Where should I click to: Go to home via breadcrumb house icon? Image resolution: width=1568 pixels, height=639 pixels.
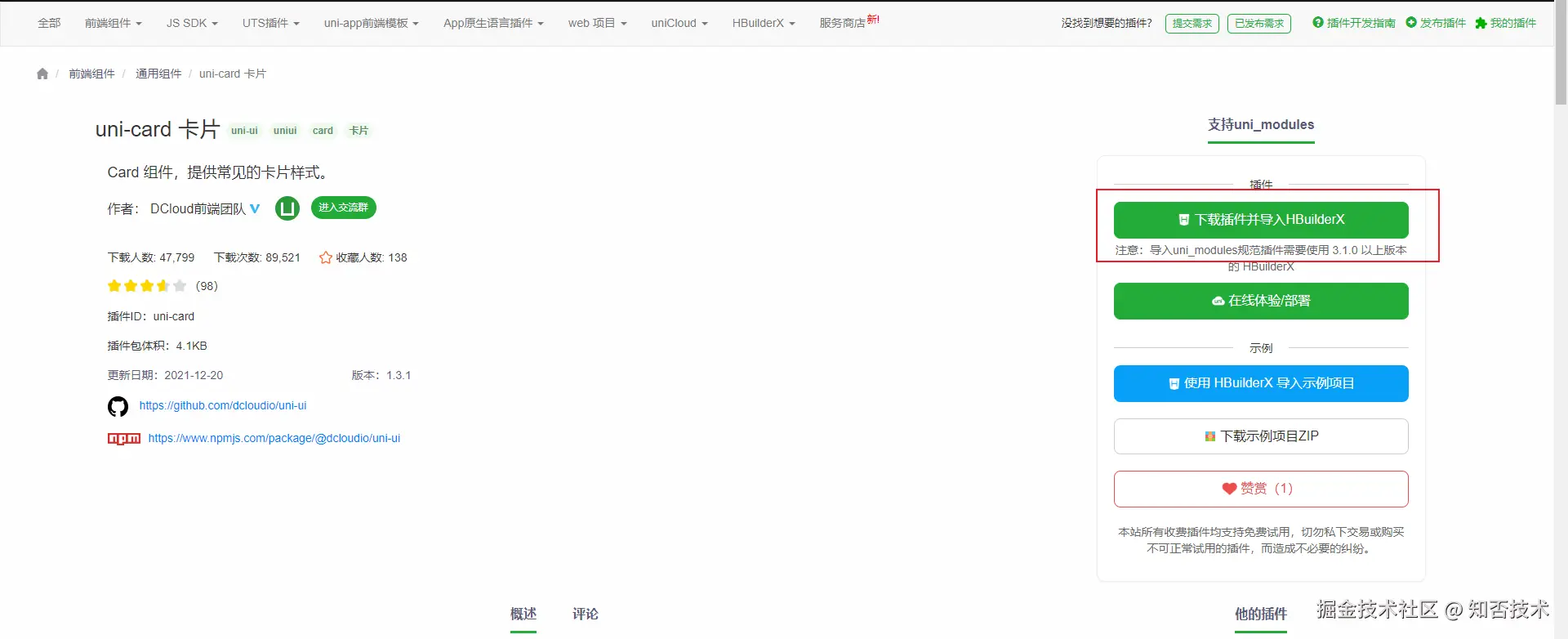tap(42, 74)
